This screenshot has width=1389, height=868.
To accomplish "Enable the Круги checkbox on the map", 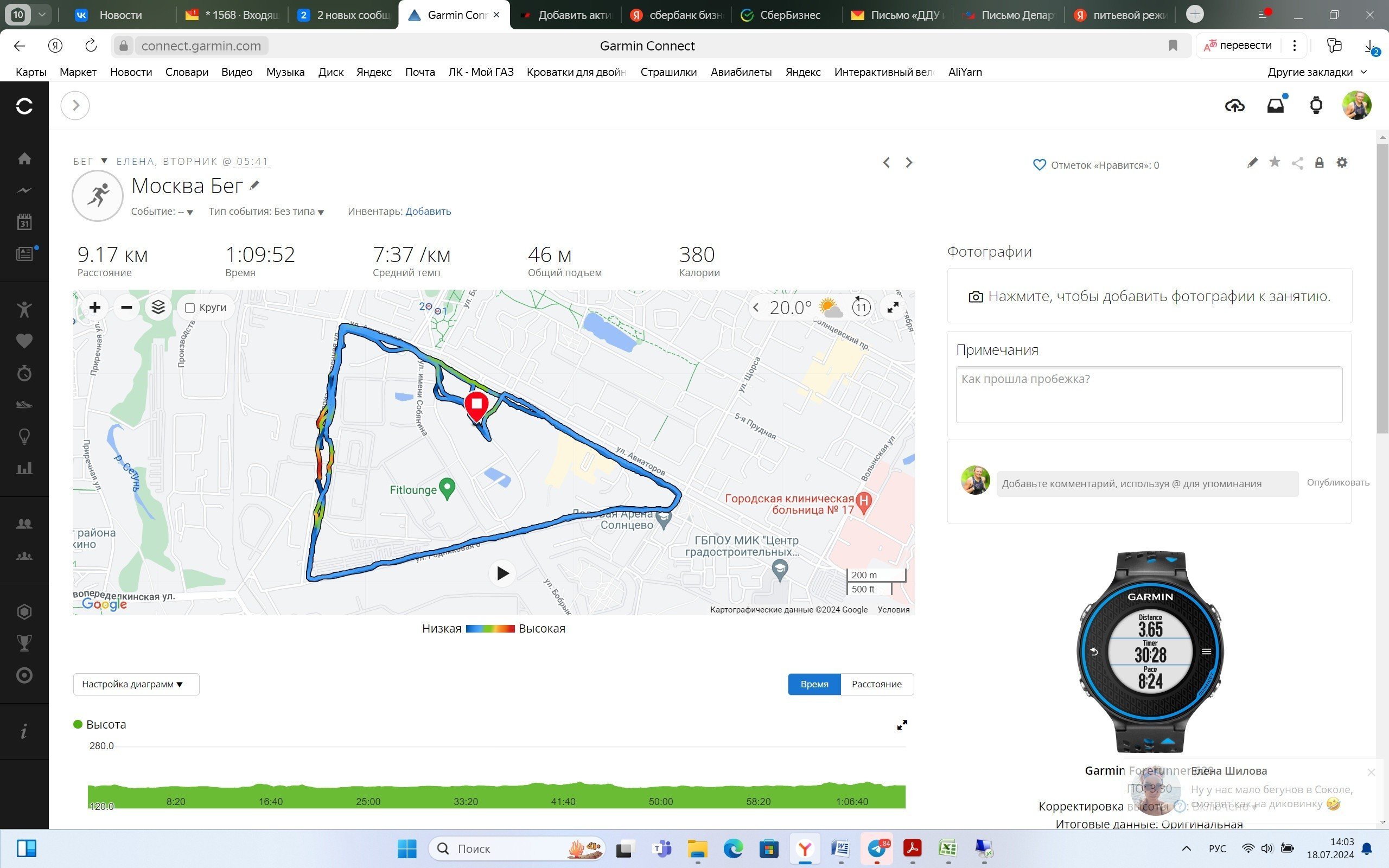I will 190,308.
